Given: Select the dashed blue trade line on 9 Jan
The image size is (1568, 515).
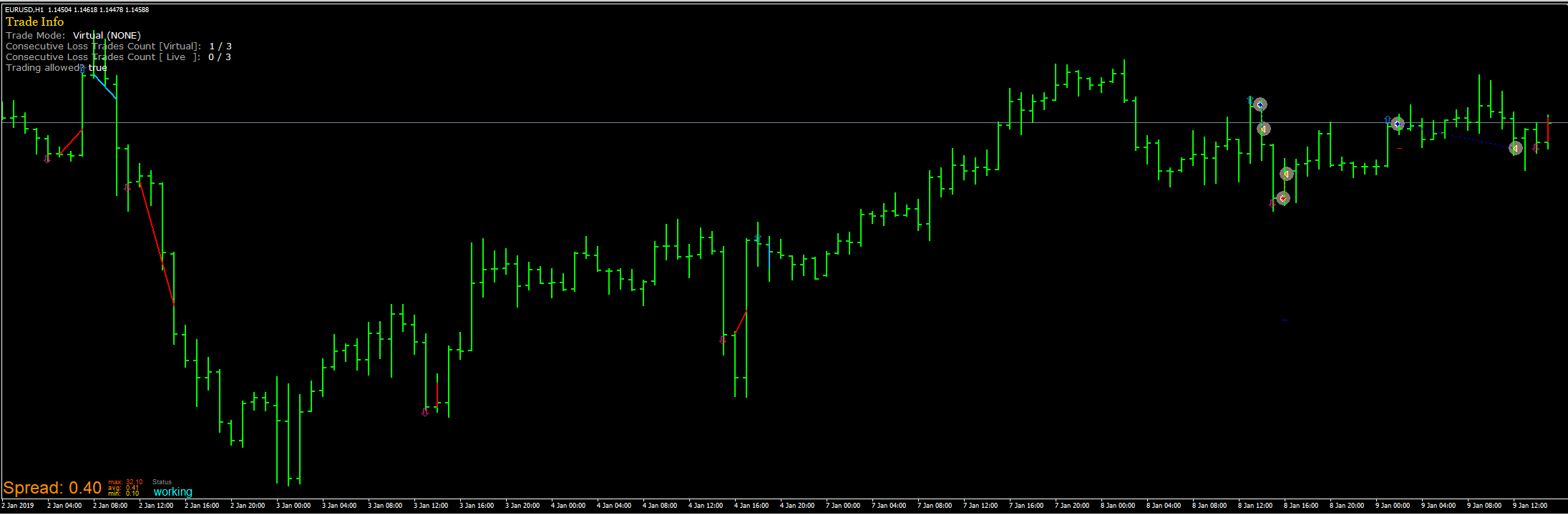Looking at the screenshot, I should click(x=1456, y=136).
